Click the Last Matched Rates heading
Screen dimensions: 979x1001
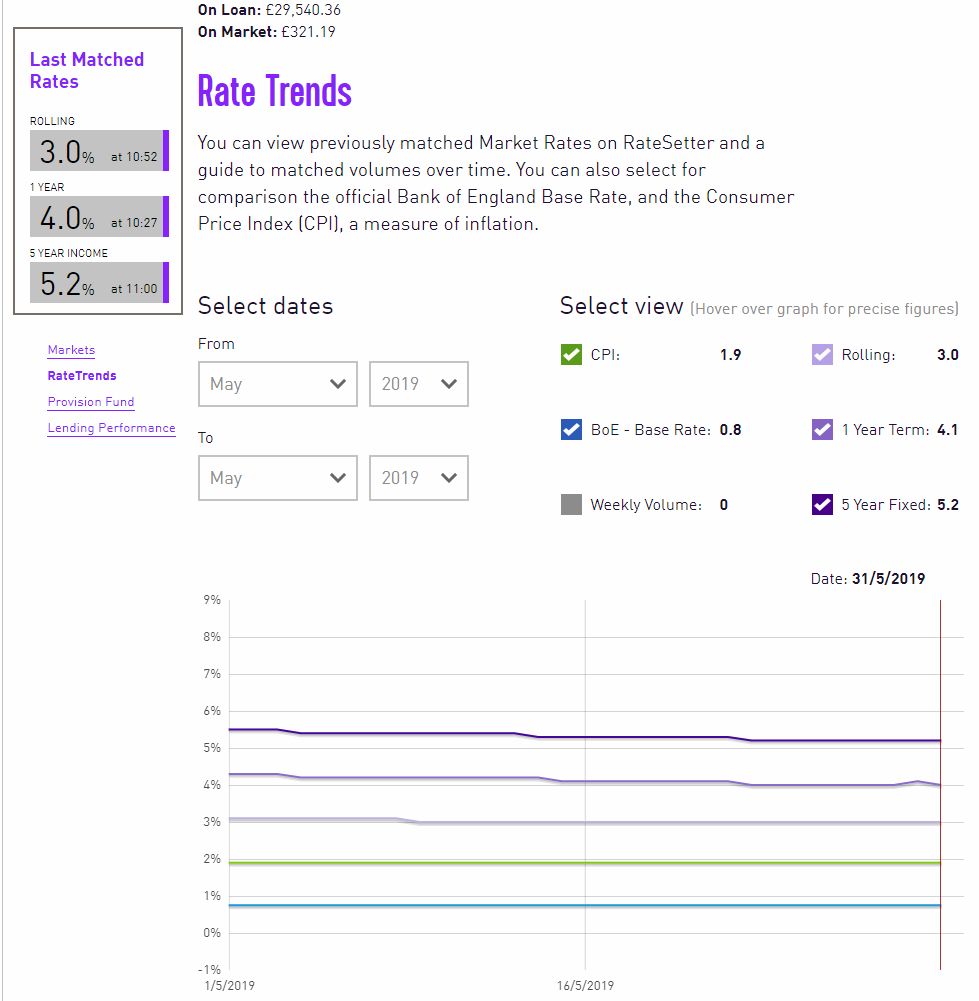point(87,70)
